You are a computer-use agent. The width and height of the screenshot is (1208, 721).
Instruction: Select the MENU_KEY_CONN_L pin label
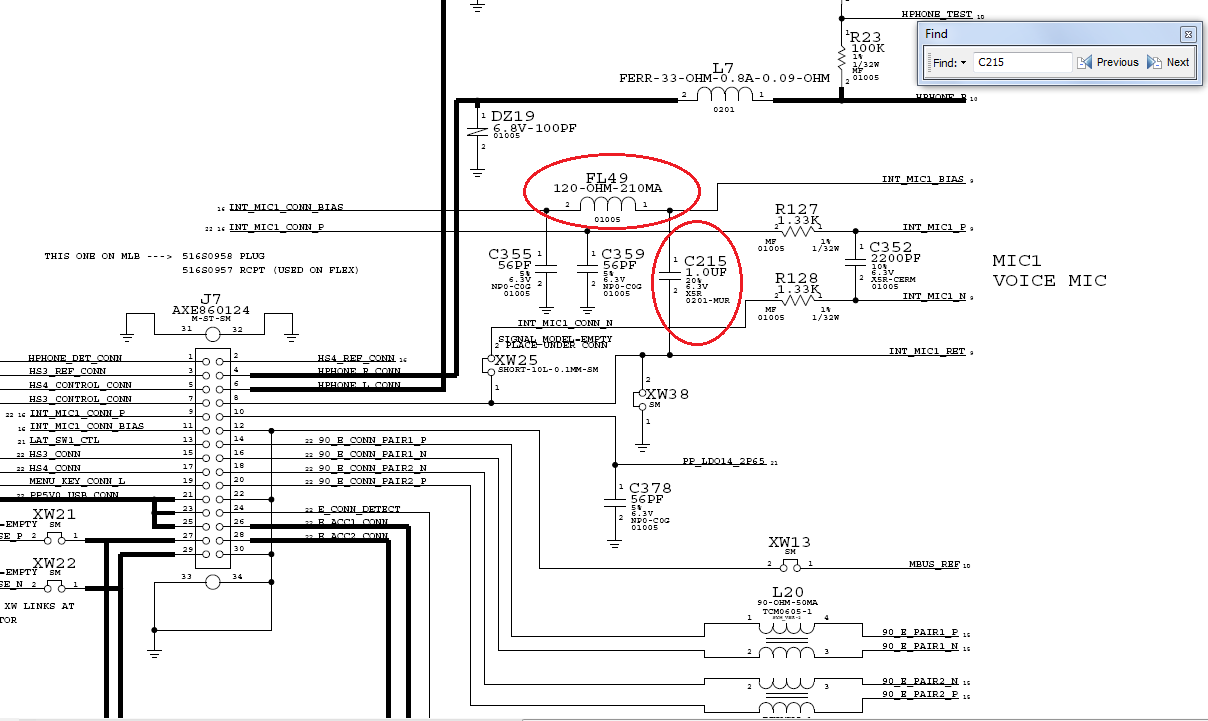tap(78, 481)
